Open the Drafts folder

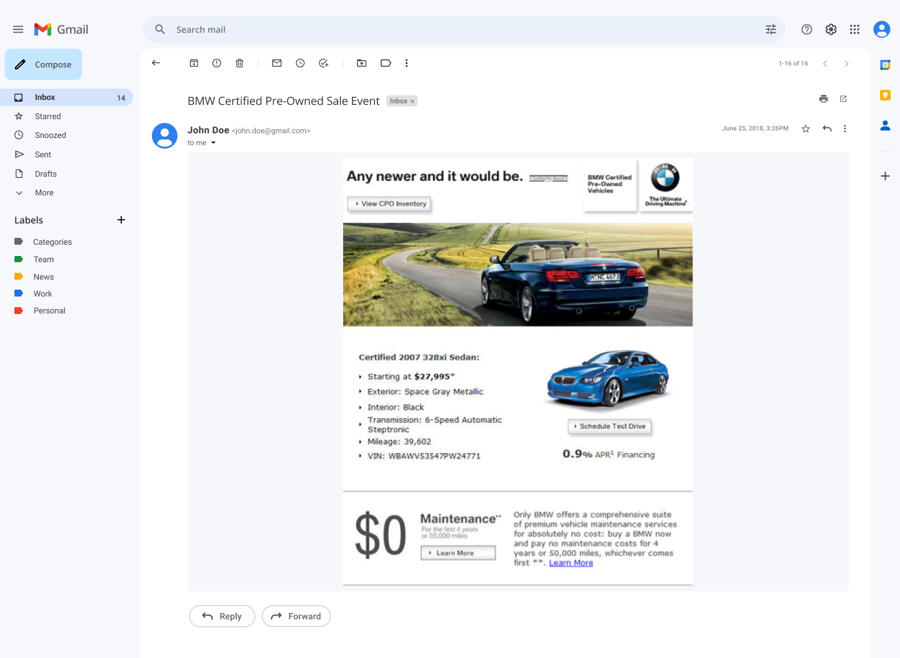(x=45, y=173)
